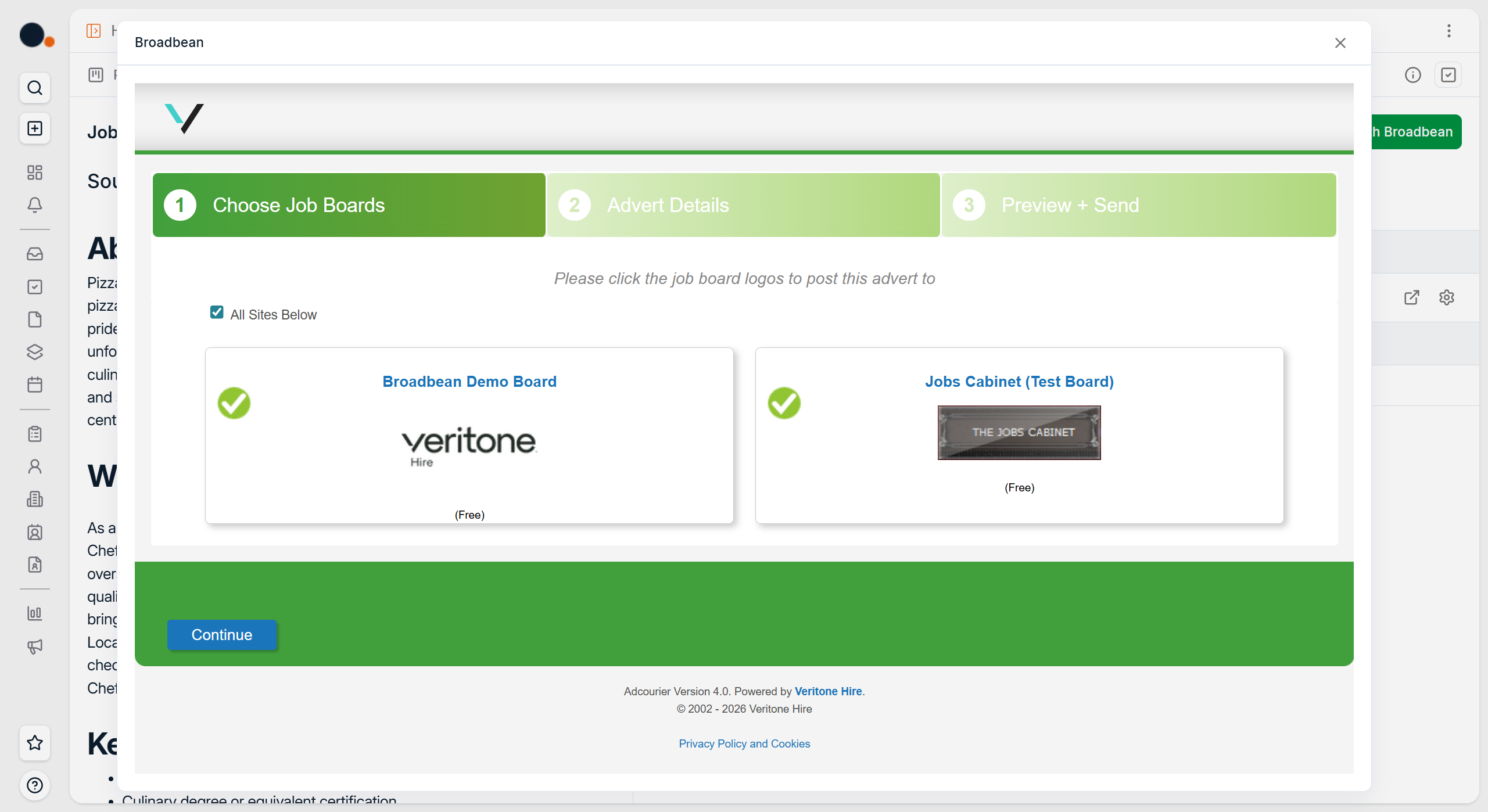The image size is (1488, 812).
Task: Open Privacy Policy and Cookies link
Action: pyautogui.click(x=744, y=743)
